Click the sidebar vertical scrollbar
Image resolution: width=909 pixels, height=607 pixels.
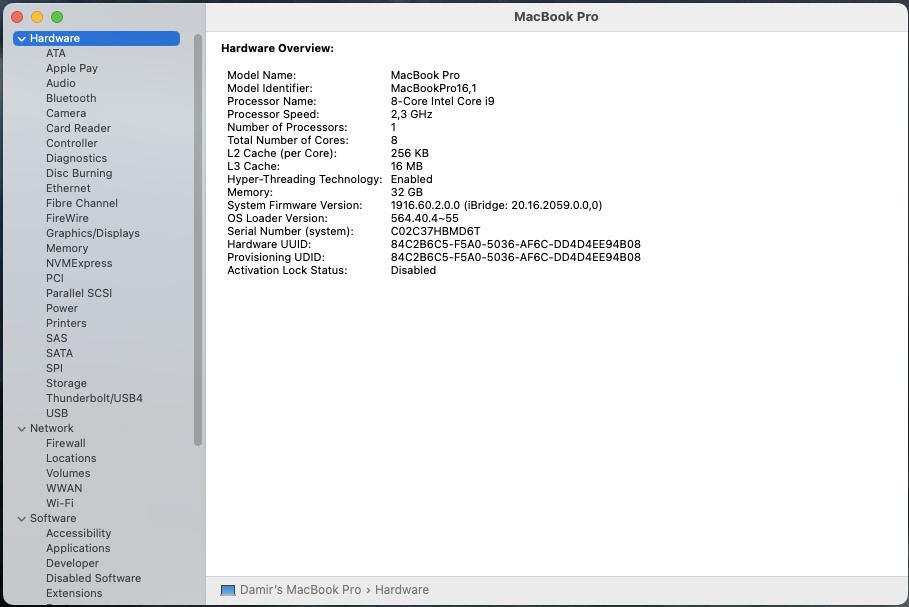point(198,240)
